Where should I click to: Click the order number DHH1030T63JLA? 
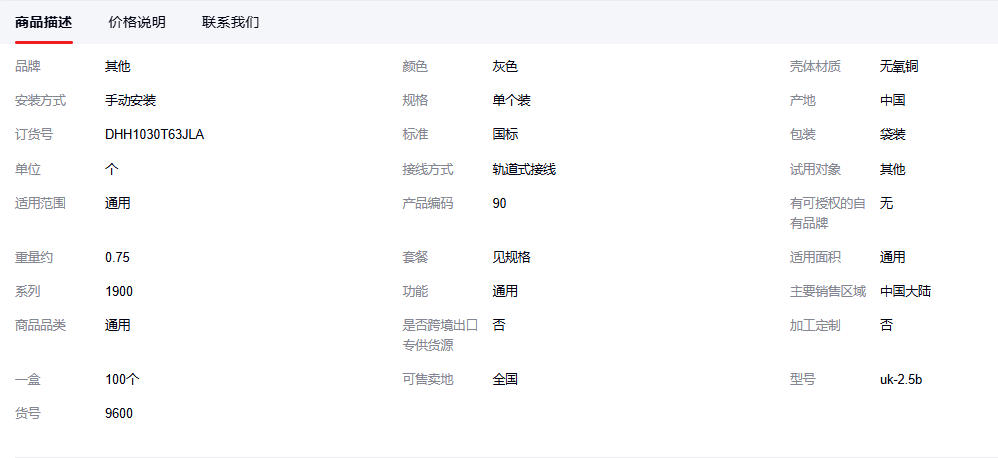[154, 135]
